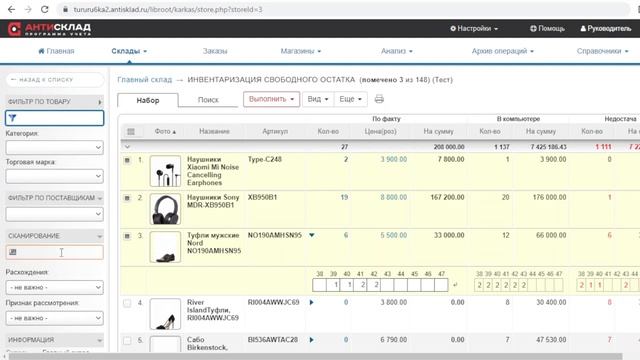Click the table columns grid icon
This screenshot has height=360, width=640.
coord(131,131)
